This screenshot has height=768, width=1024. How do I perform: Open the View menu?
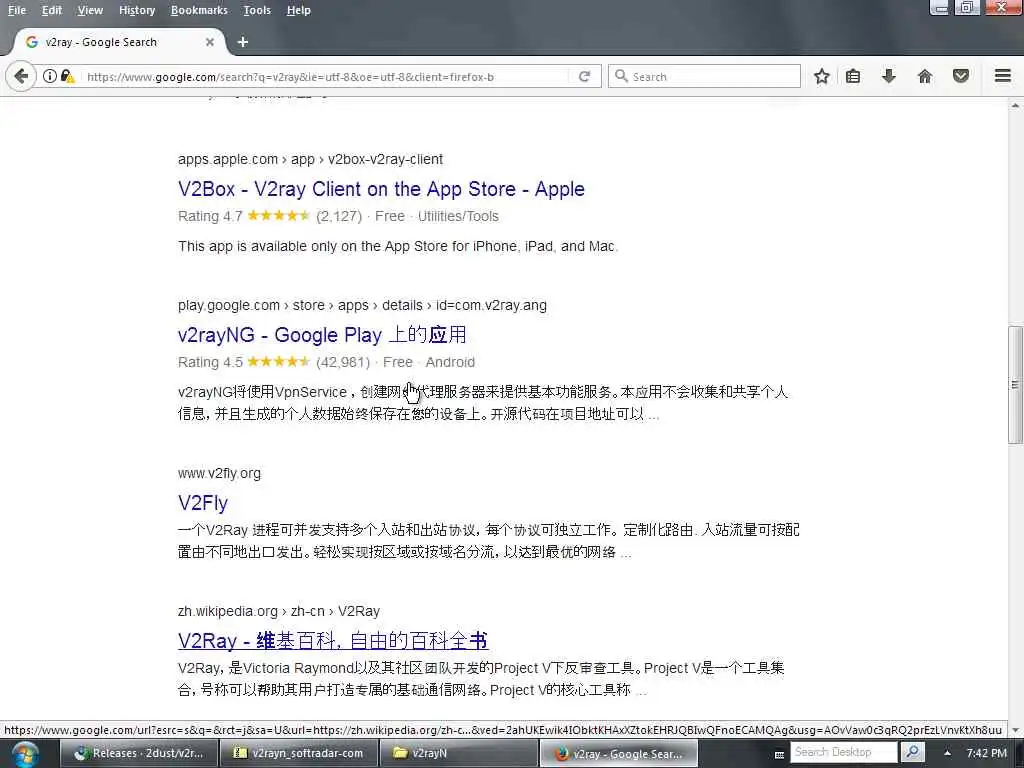90,10
